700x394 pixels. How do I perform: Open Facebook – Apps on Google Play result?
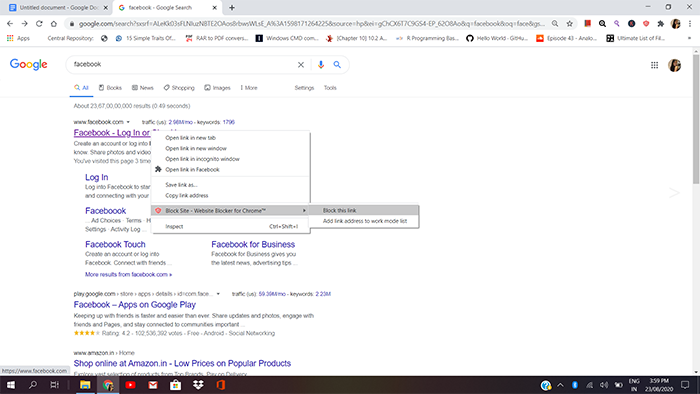click(135, 305)
